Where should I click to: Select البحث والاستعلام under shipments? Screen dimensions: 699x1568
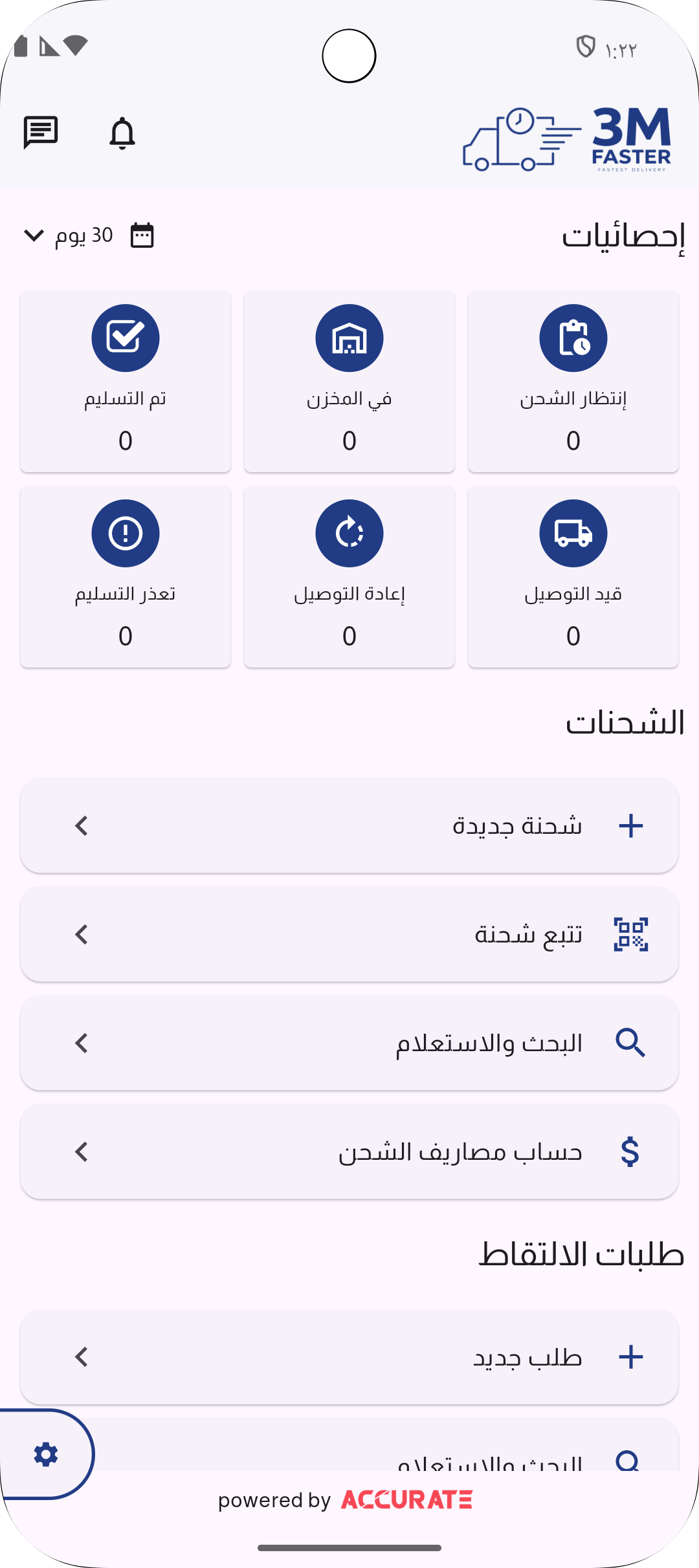[x=489, y=1043]
